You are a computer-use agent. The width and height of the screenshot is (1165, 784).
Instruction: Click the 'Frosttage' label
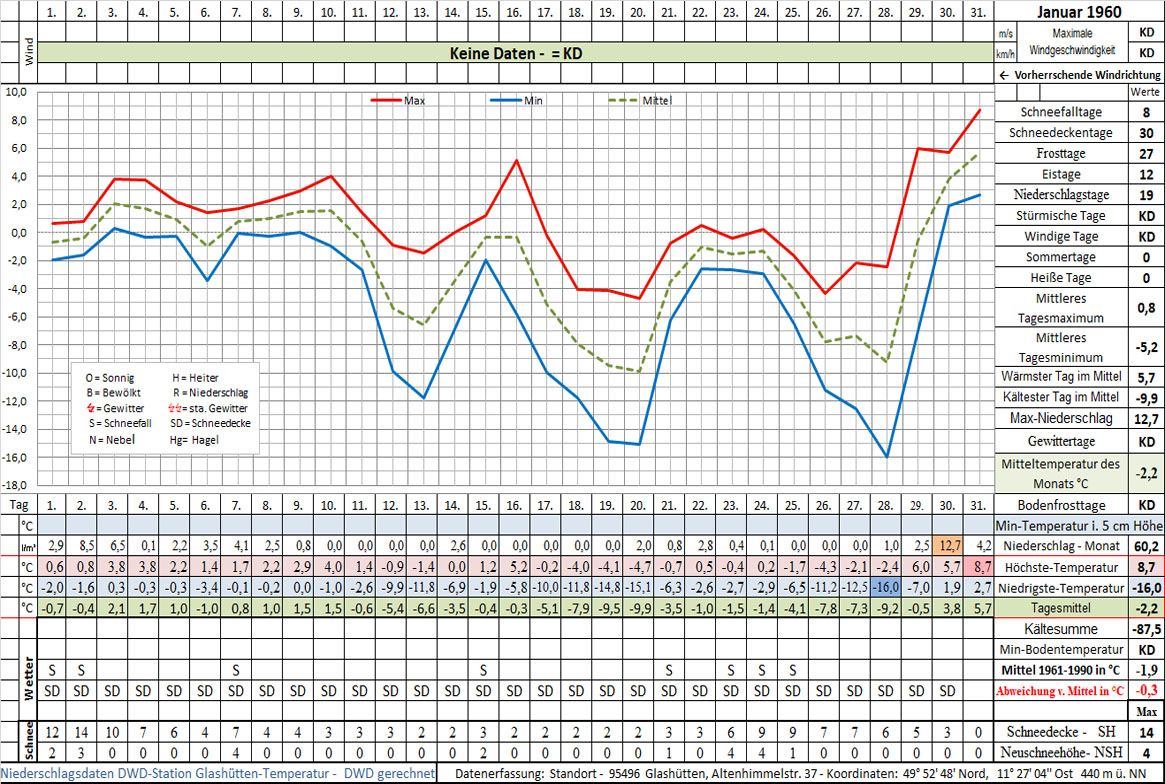1061,154
